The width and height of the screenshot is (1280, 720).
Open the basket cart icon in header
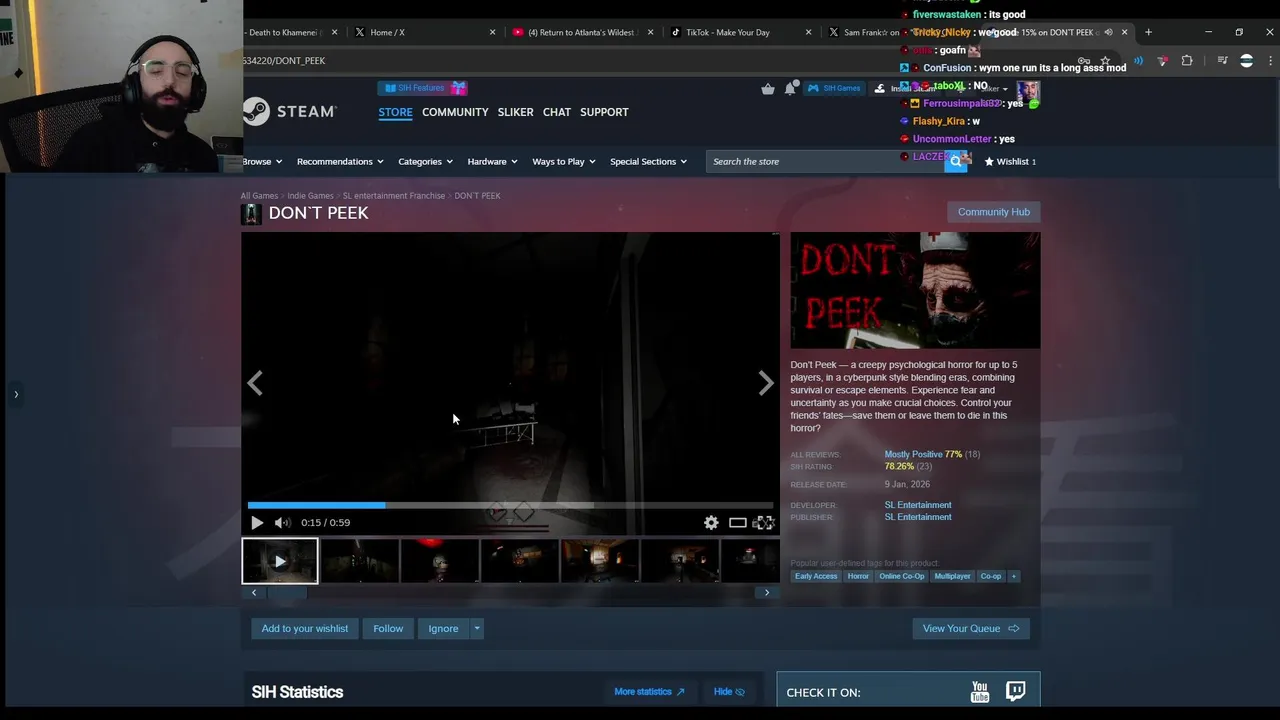tap(767, 88)
